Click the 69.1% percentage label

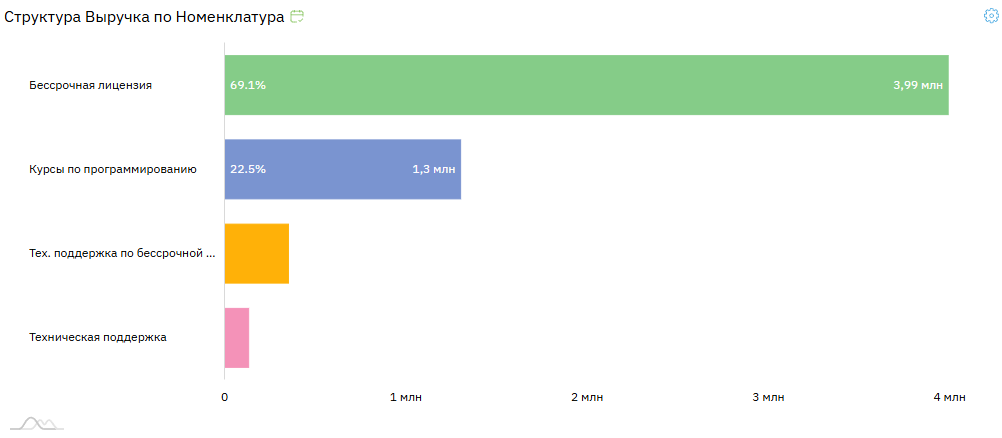coord(248,85)
